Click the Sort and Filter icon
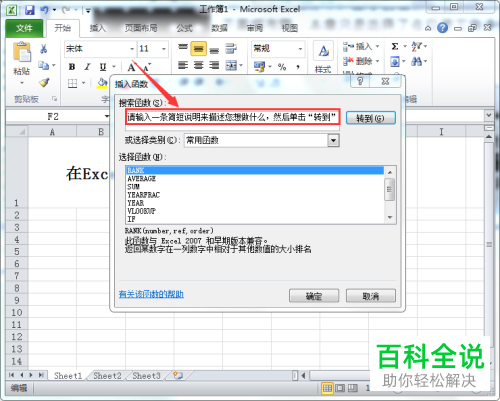Image resolution: width=500 pixels, height=401 pixels. [x=417, y=46]
